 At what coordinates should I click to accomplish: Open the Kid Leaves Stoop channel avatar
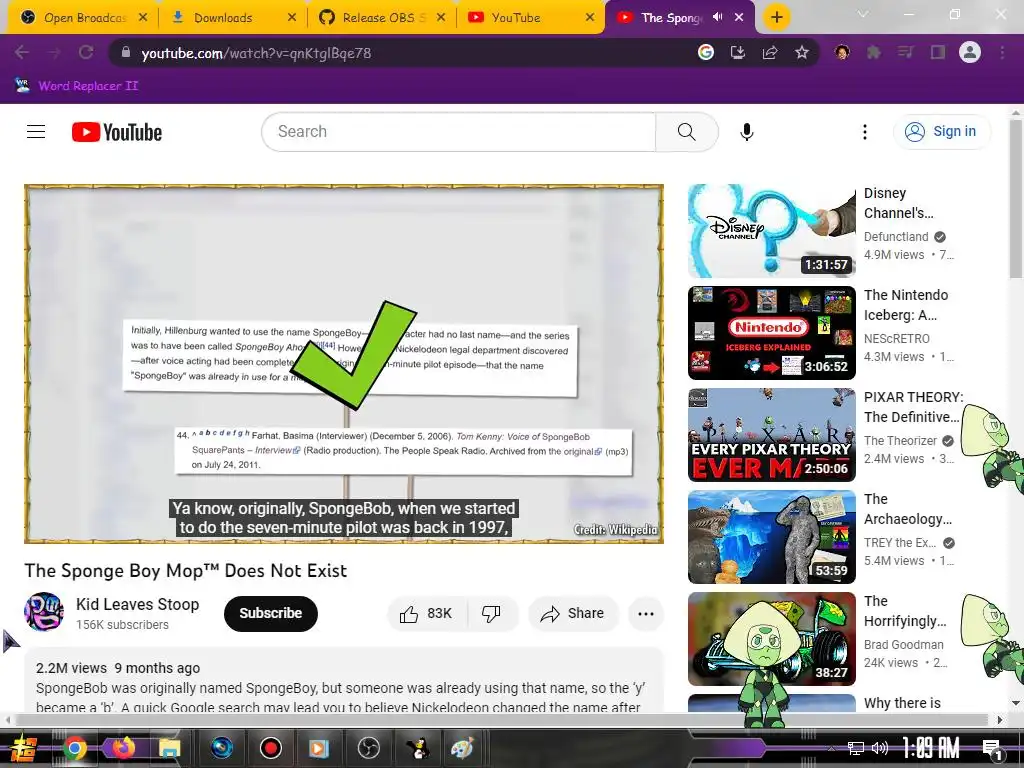click(x=44, y=613)
